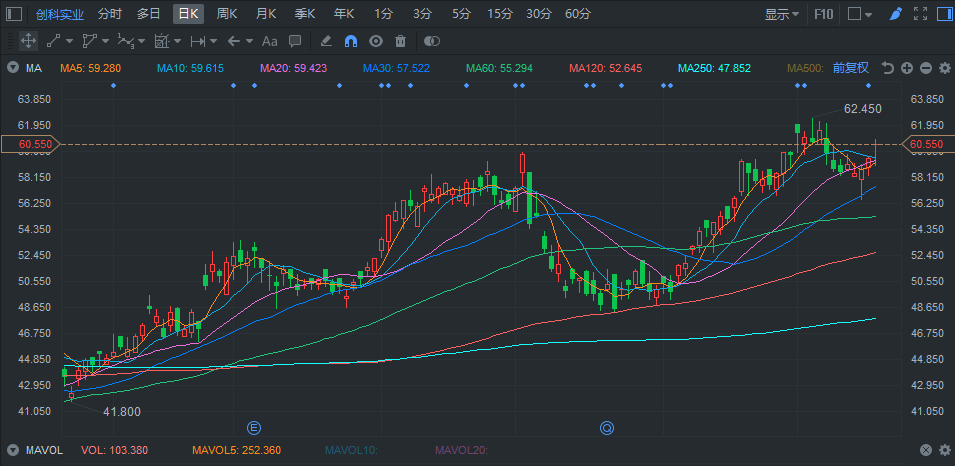The height and width of the screenshot is (466, 955).
Task: Expand the line tool dropdown arrow
Action: click(x=69, y=41)
